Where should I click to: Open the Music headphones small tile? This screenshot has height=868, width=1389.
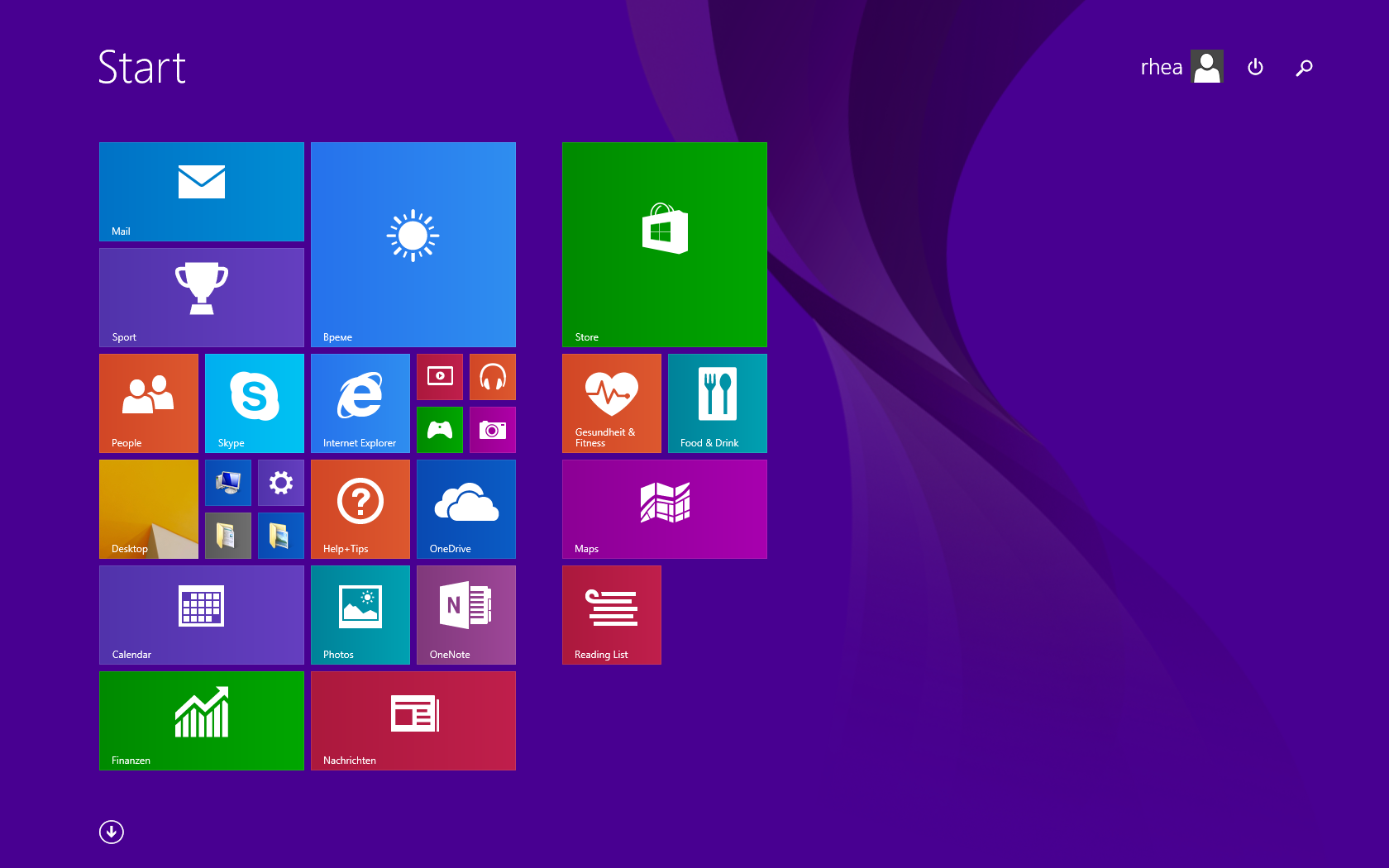(492, 377)
